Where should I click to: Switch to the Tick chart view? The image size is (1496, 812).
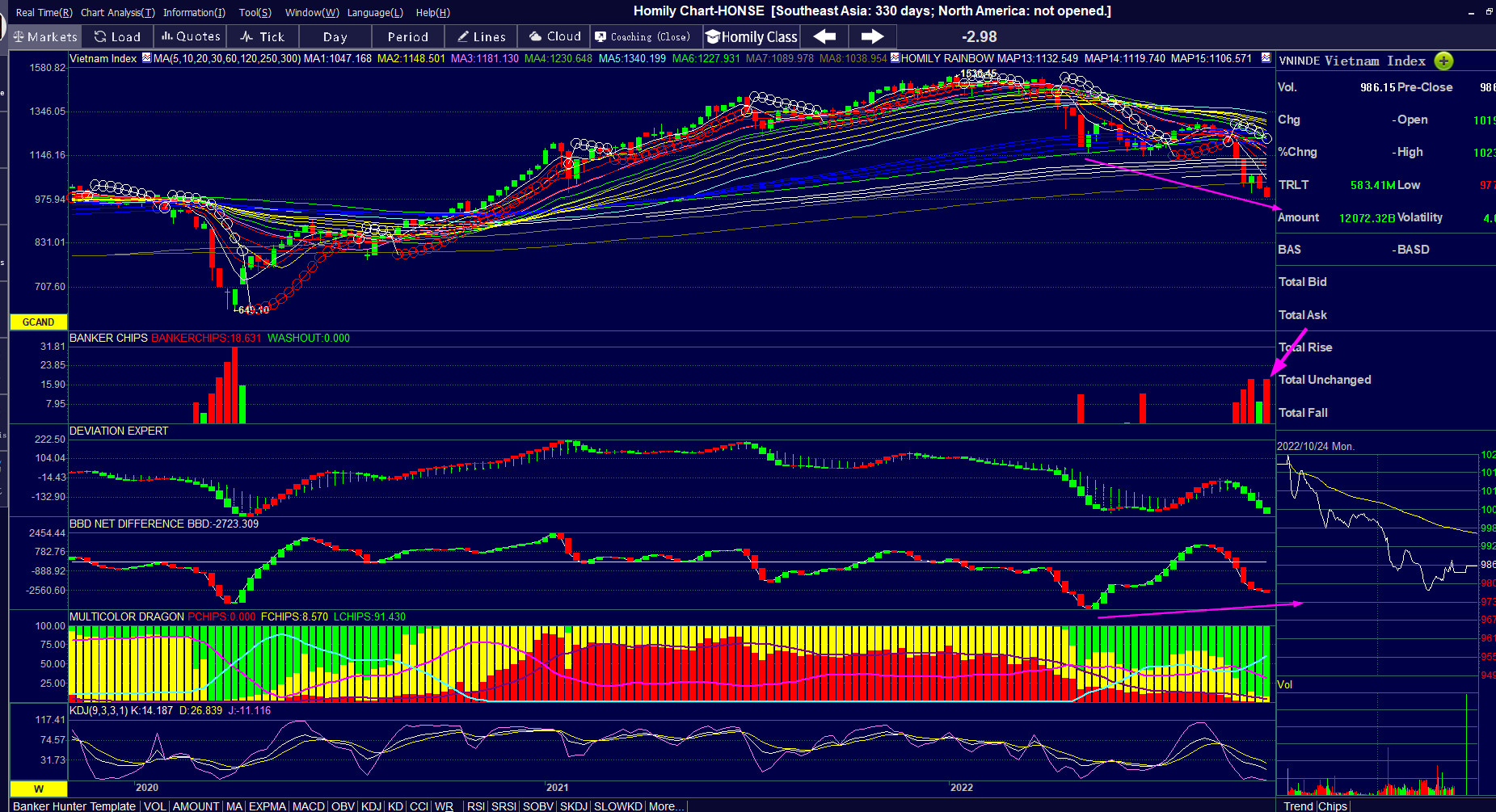tap(262, 37)
